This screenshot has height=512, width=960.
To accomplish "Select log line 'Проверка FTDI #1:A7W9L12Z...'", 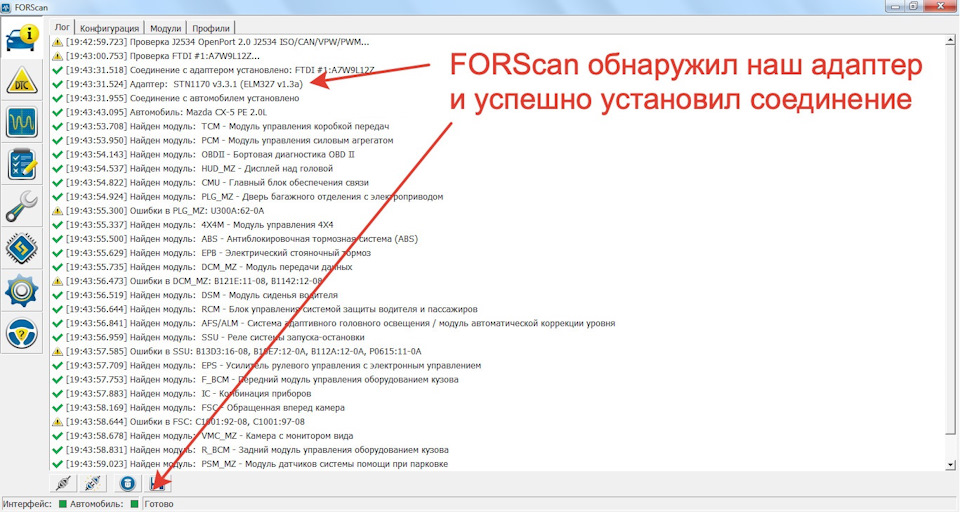I will 162,56.
